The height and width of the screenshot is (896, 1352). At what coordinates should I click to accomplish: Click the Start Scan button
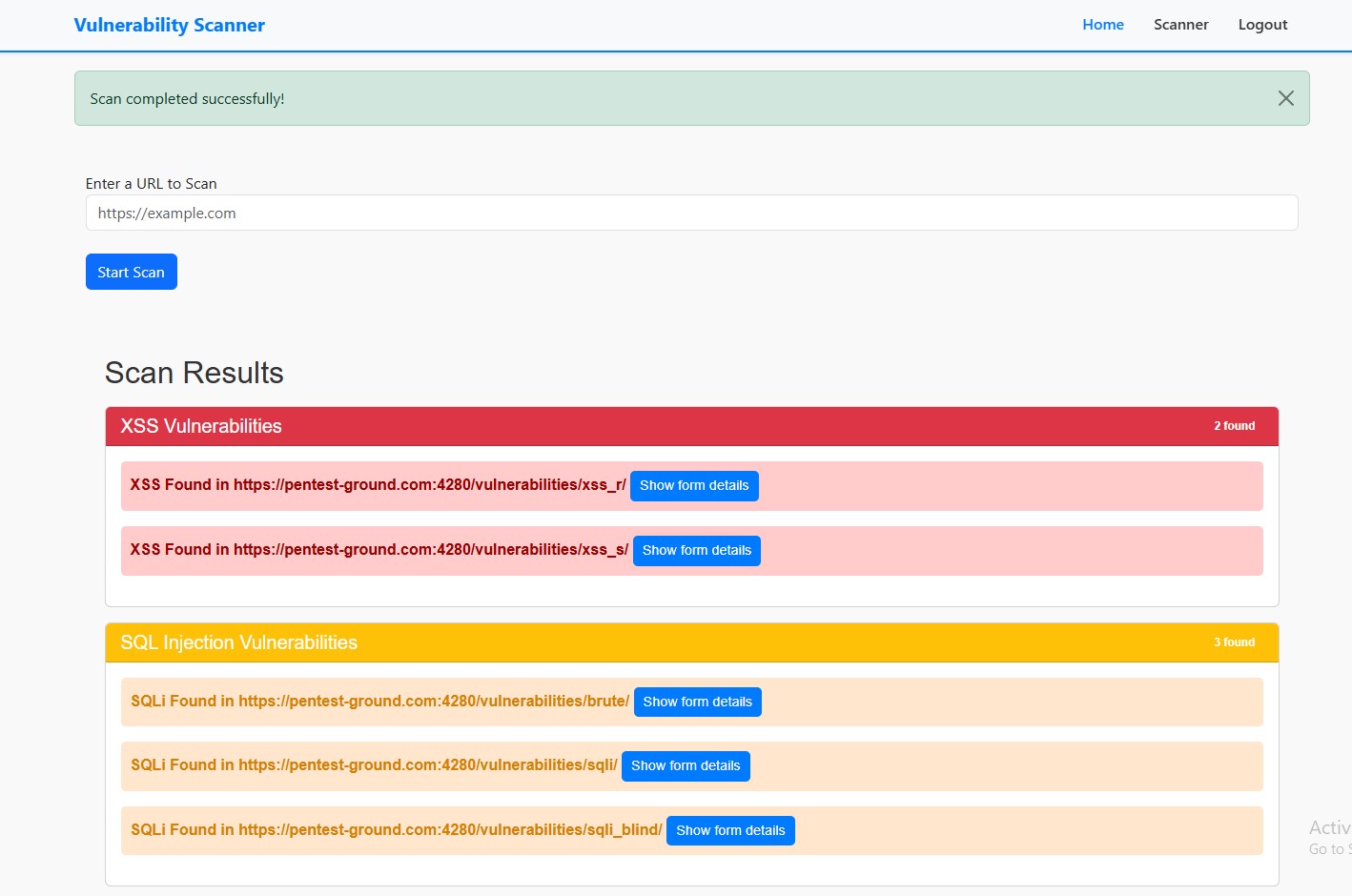point(132,272)
